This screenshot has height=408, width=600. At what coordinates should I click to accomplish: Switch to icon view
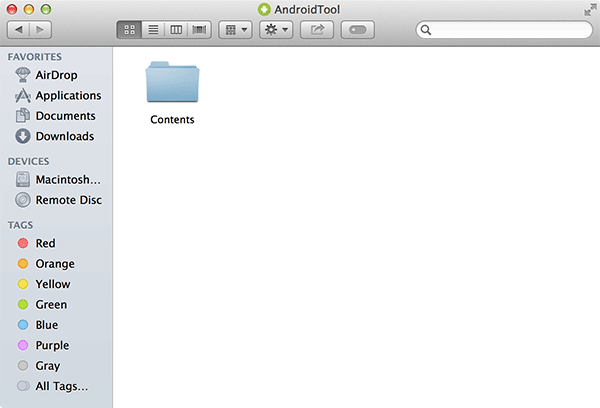129,29
